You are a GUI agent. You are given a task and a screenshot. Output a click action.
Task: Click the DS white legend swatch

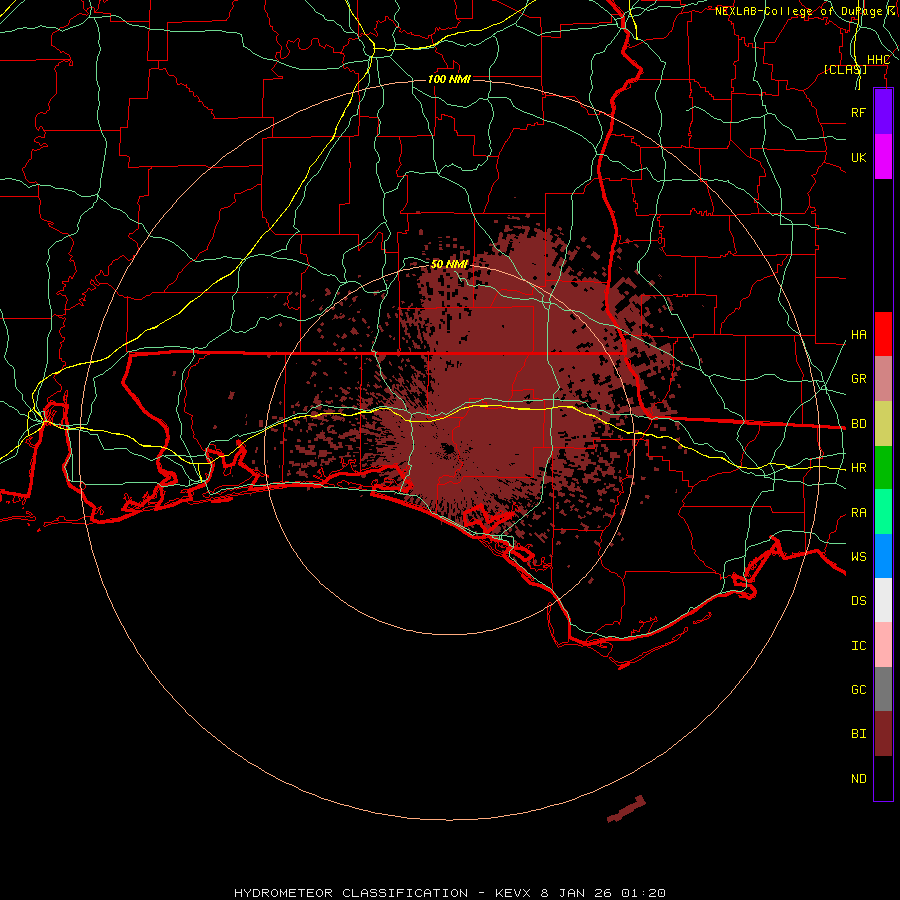pos(883,600)
